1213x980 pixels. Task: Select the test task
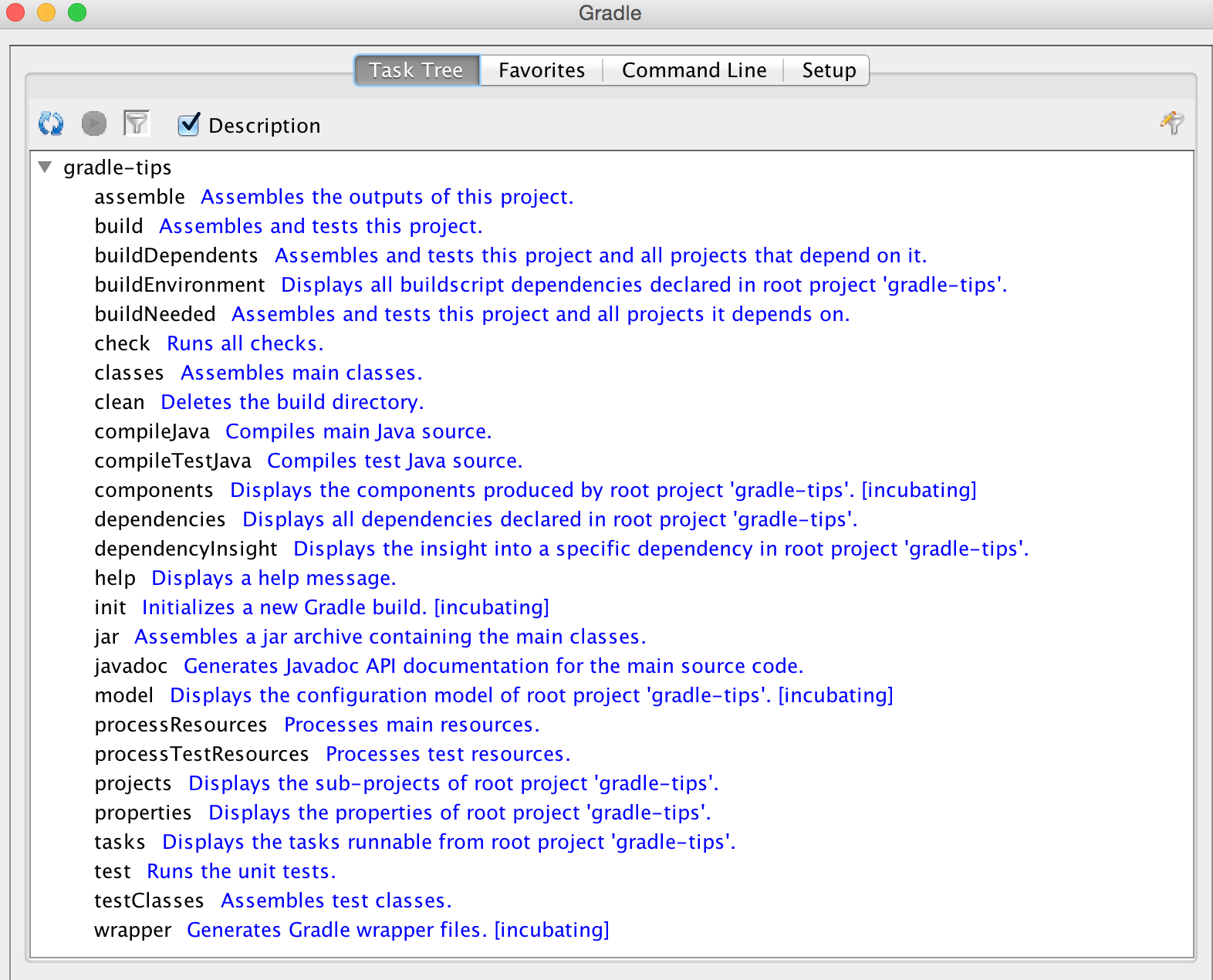coord(215,871)
